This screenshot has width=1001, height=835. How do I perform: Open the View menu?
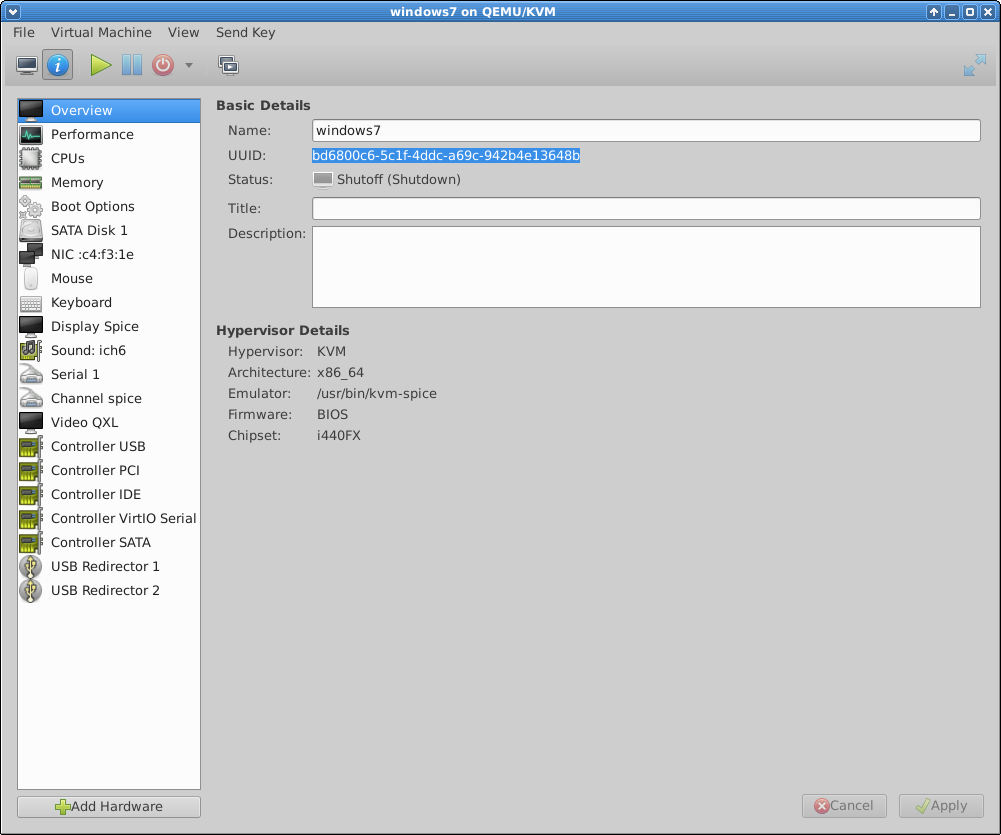(x=183, y=33)
